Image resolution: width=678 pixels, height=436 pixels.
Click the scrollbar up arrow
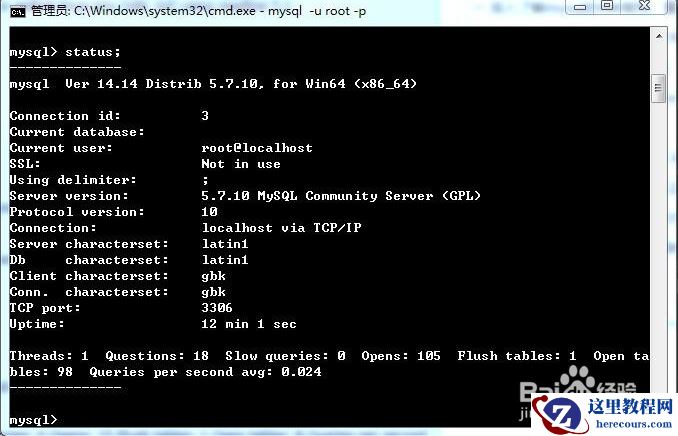point(659,36)
